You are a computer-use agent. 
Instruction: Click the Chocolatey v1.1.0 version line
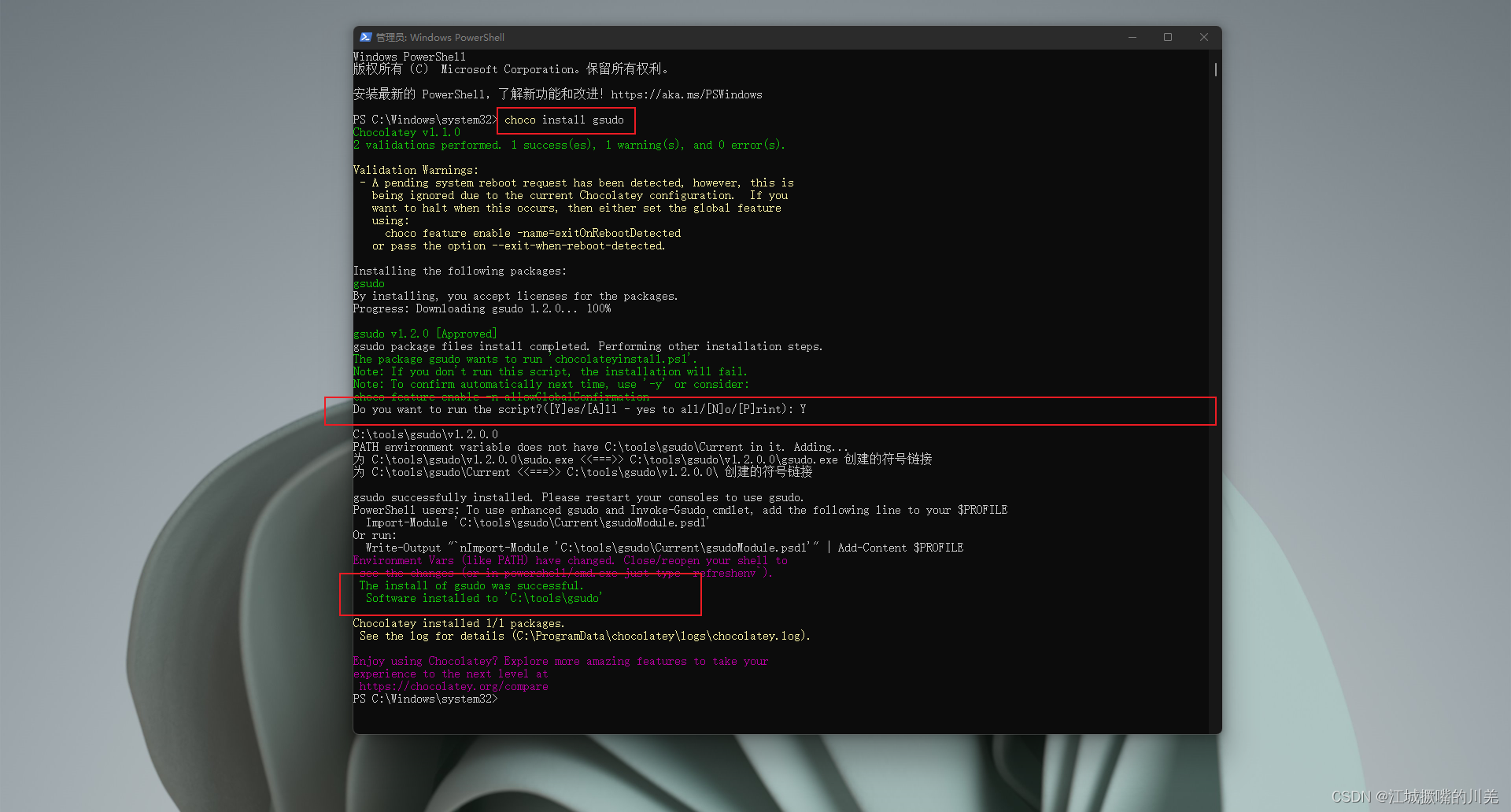(x=406, y=132)
